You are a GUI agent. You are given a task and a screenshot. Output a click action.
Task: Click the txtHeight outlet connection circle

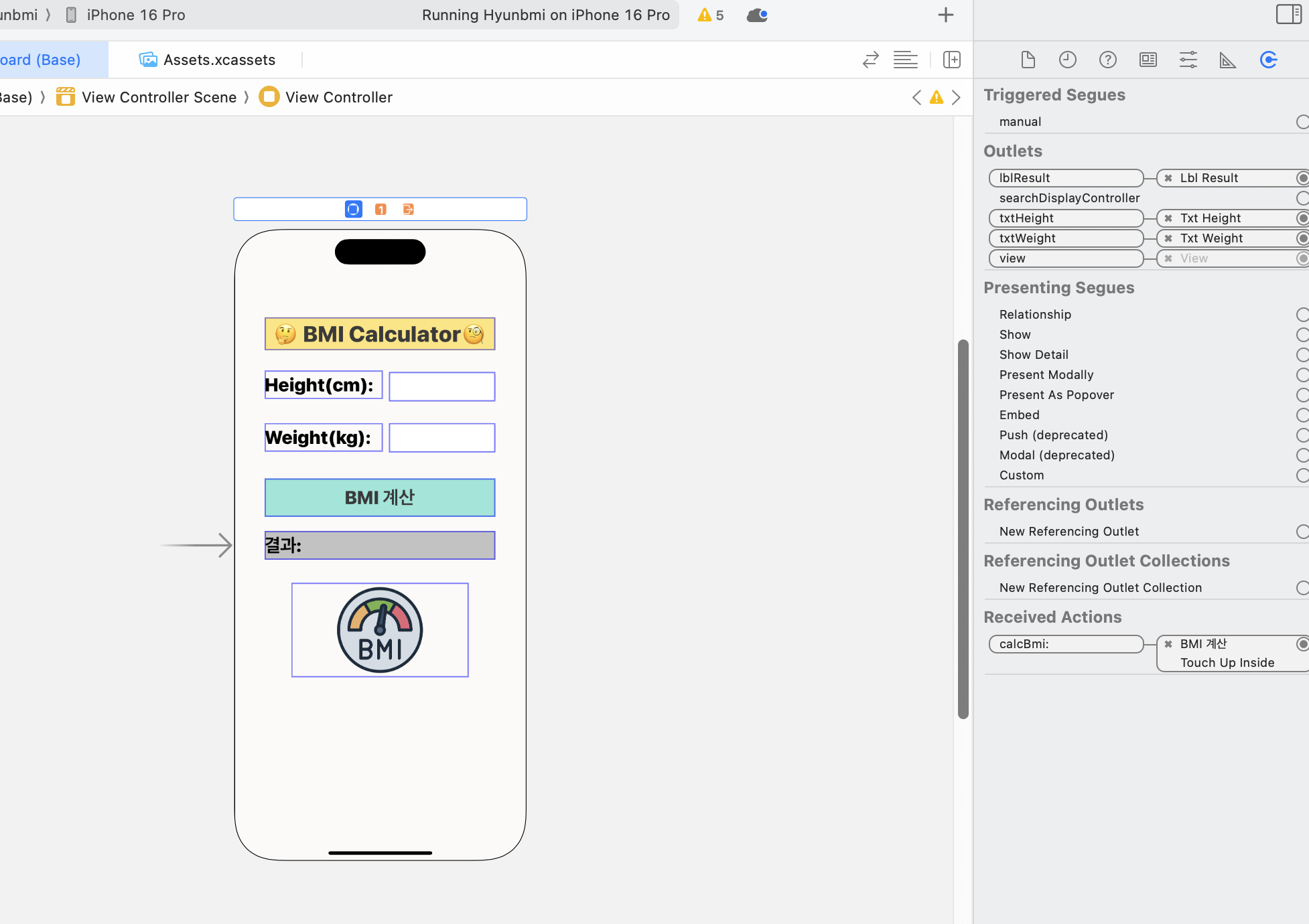click(x=1302, y=218)
